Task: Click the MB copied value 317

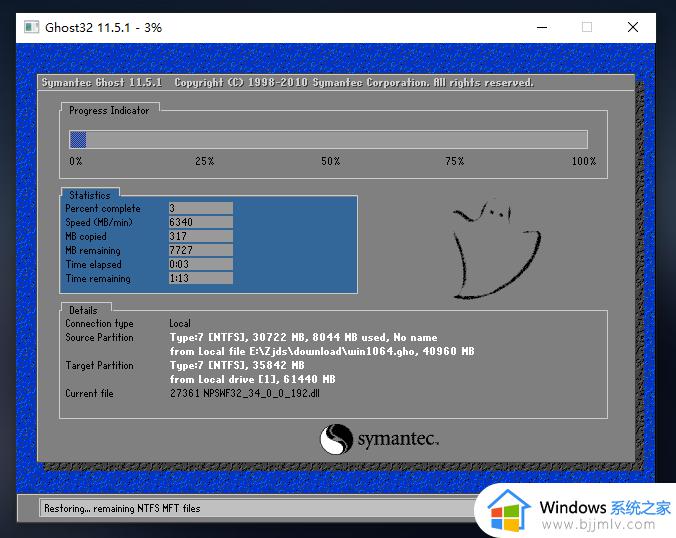Action: point(200,236)
